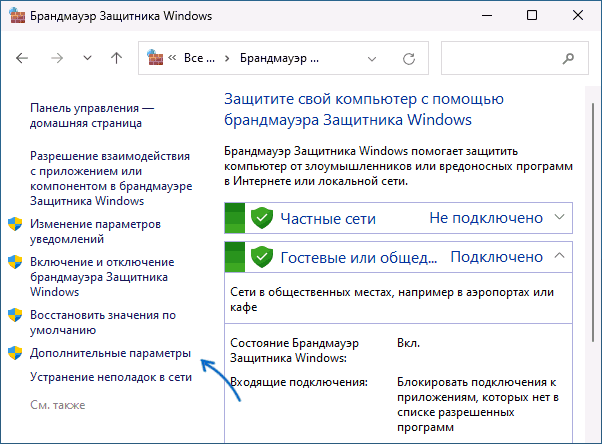Expand 'Частные сети' with the chevron
The image size is (602, 444).
click(x=559, y=217)
